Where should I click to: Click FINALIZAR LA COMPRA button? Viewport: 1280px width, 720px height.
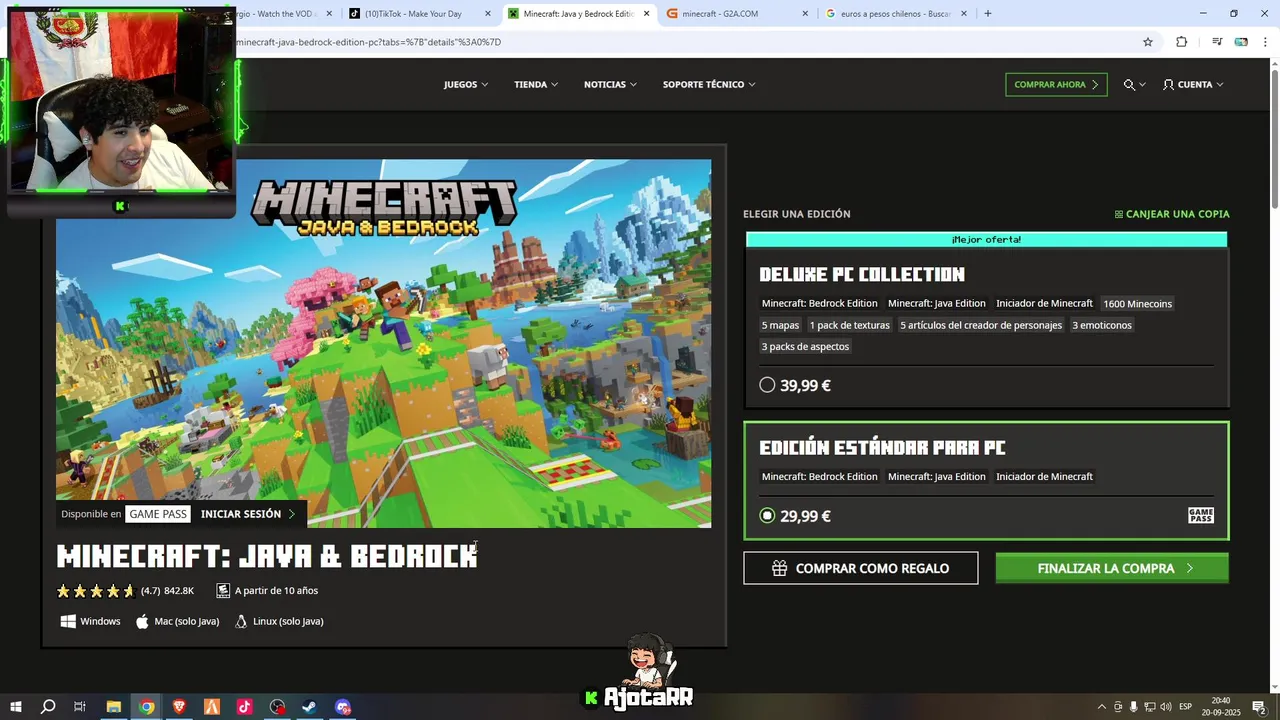pyautogui.click(x=1112, y=568)
